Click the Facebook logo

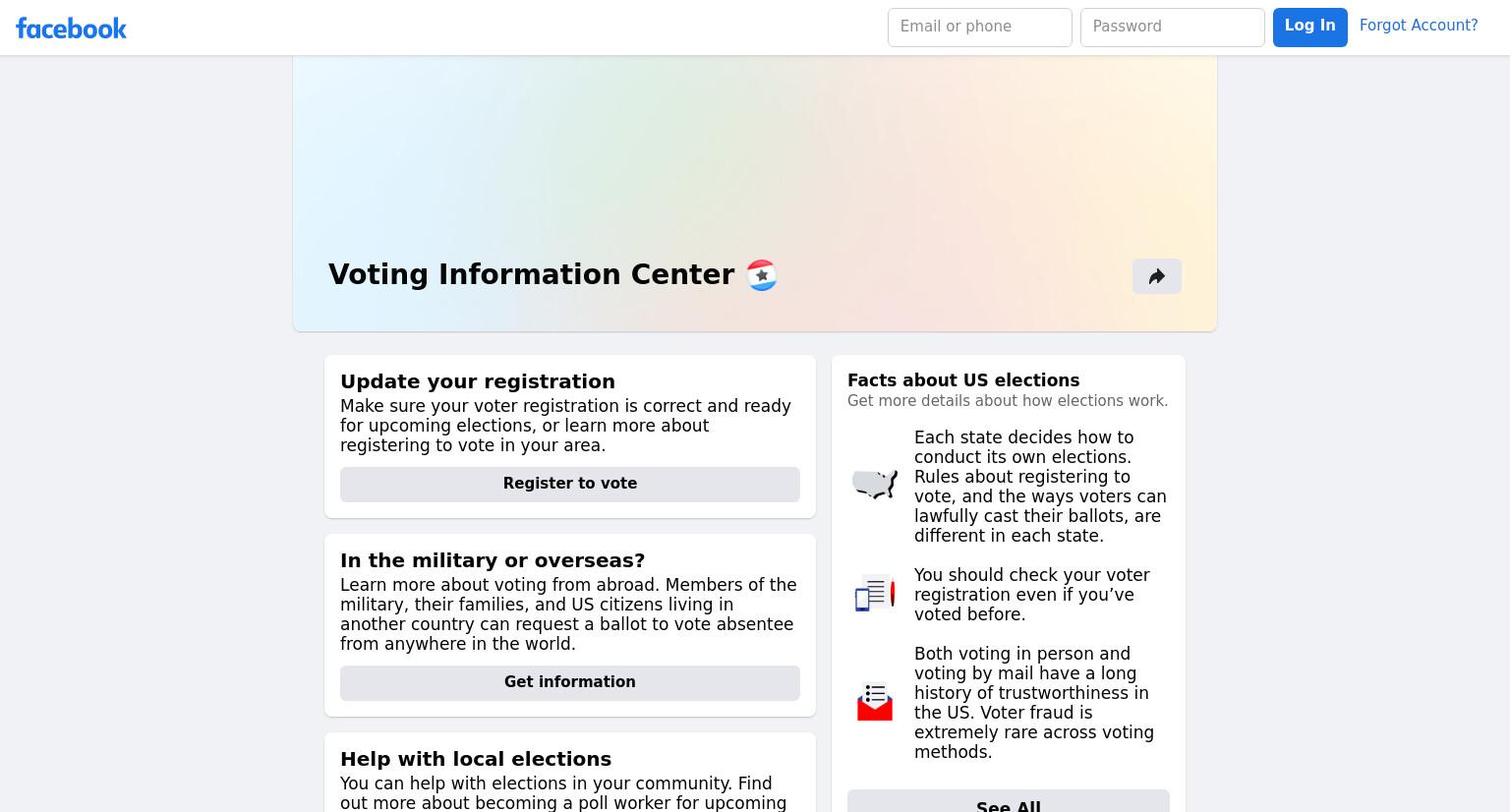[x=71, y=28]
